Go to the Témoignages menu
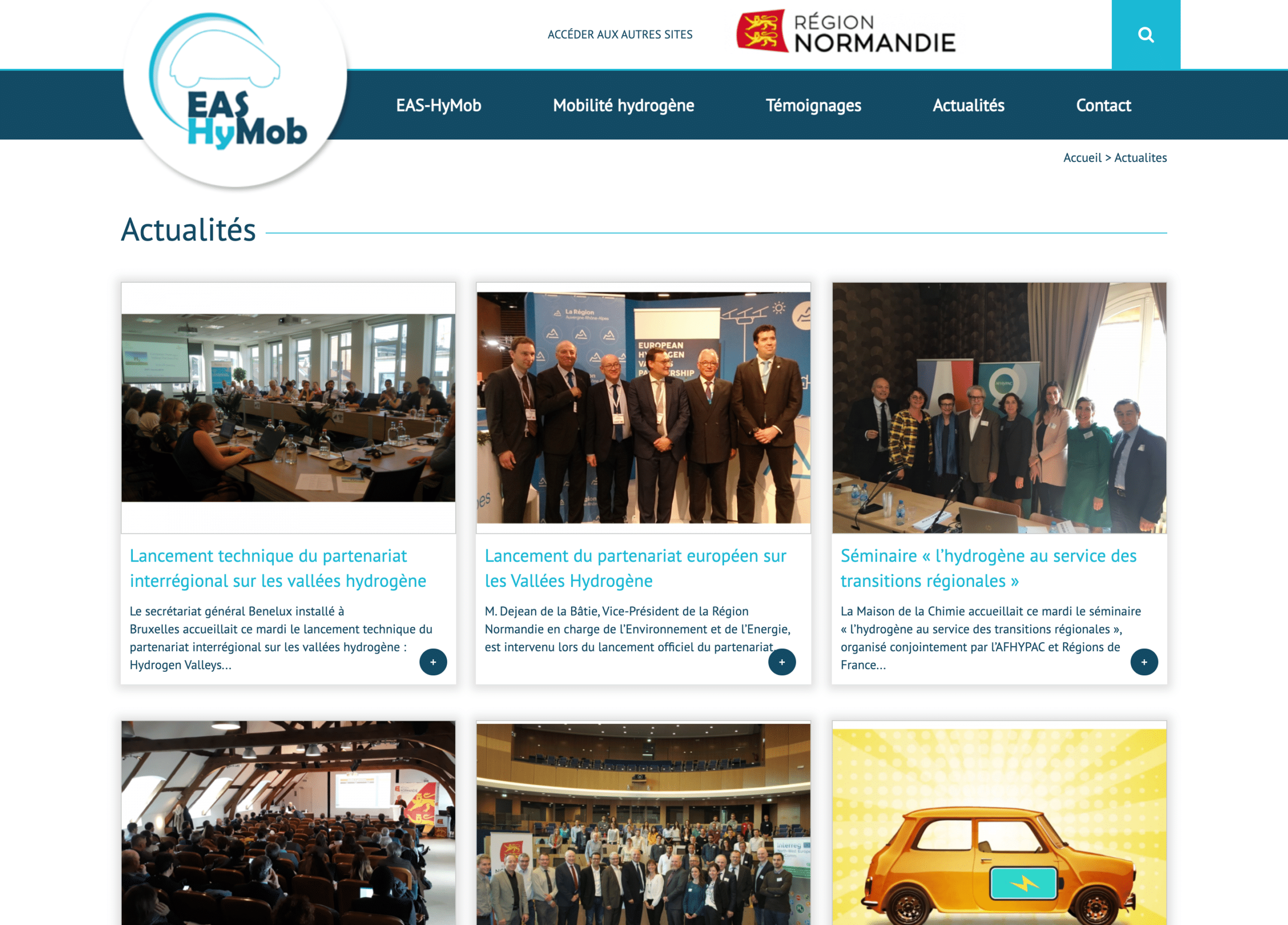 [x=813, y=106]
